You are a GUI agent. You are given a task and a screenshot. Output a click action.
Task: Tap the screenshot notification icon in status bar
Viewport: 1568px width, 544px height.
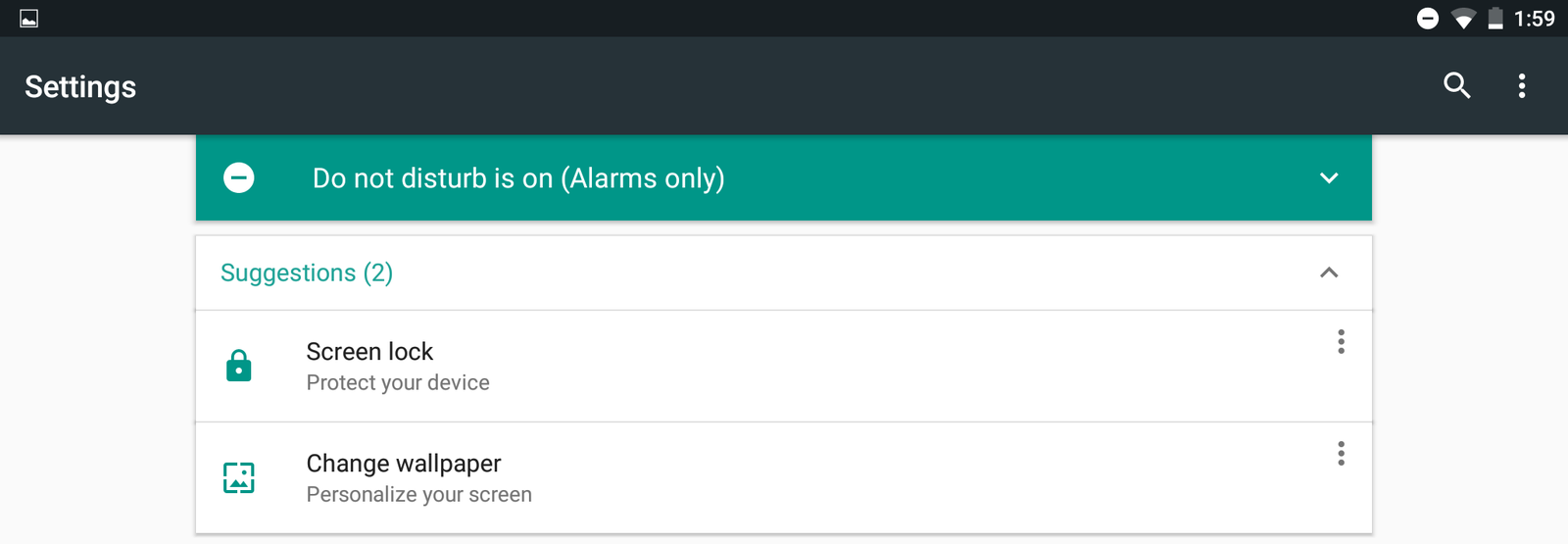point(29,19)
